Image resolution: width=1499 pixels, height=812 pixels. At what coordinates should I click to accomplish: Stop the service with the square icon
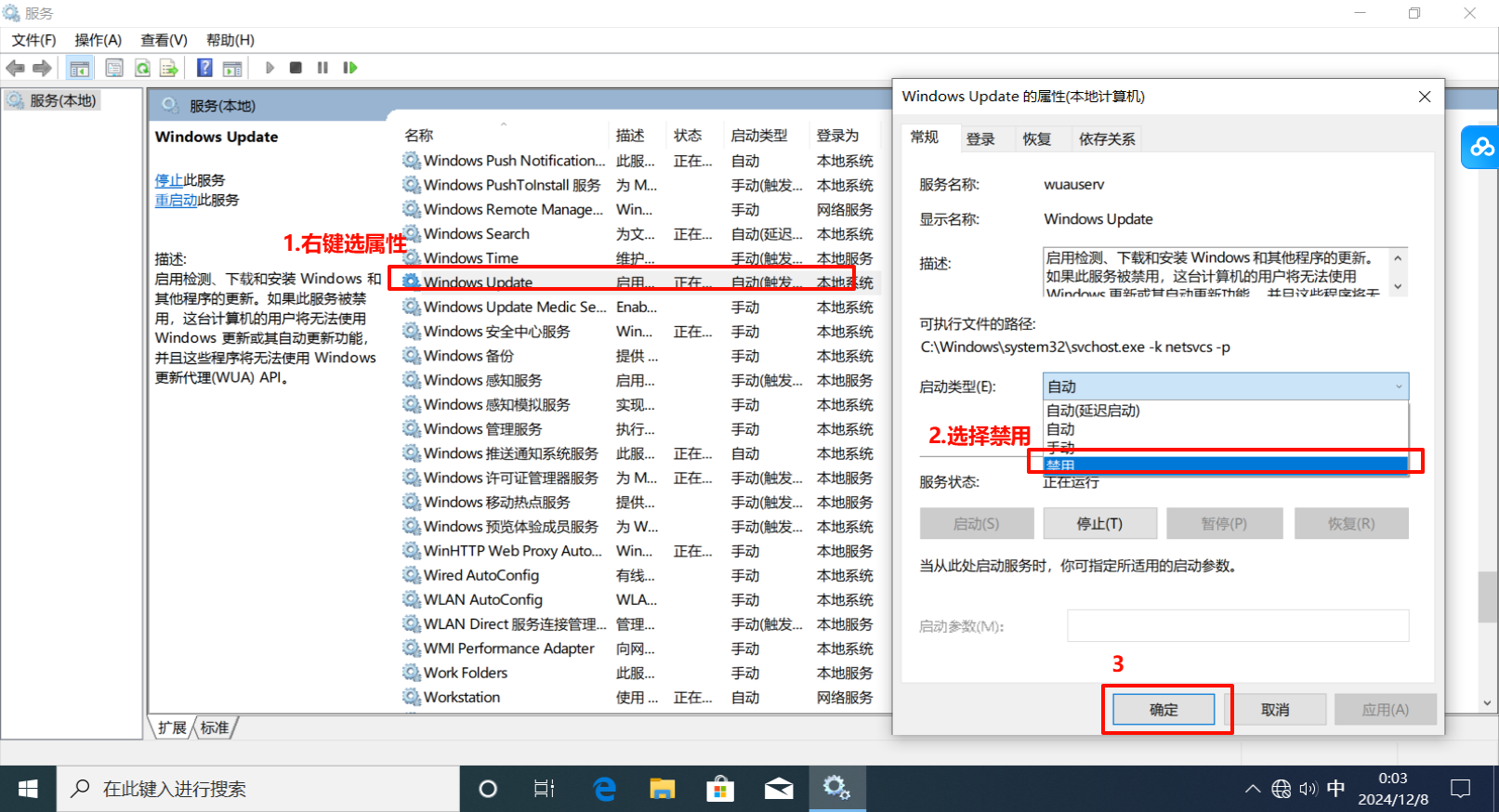click(x=296, y=68)
